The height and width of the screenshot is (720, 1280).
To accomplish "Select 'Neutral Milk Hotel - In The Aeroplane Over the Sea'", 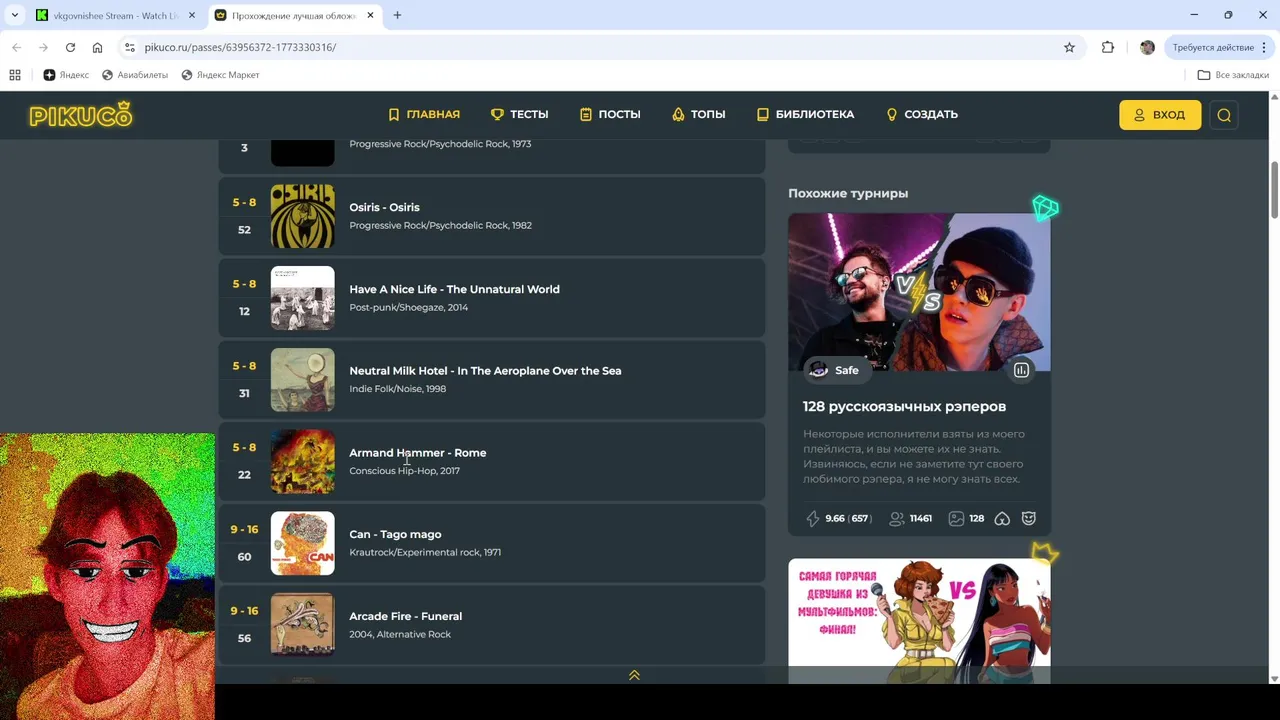I will point(485,371).
